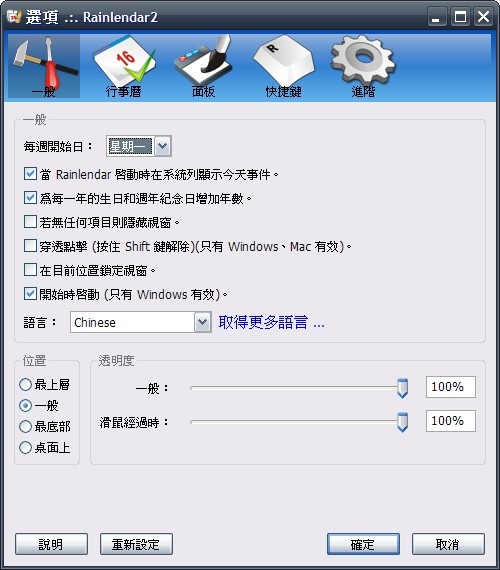The image size is (500, 570).
Task: Toggle 穿透點擊 click-through checkbox
Action: point(30,246)
